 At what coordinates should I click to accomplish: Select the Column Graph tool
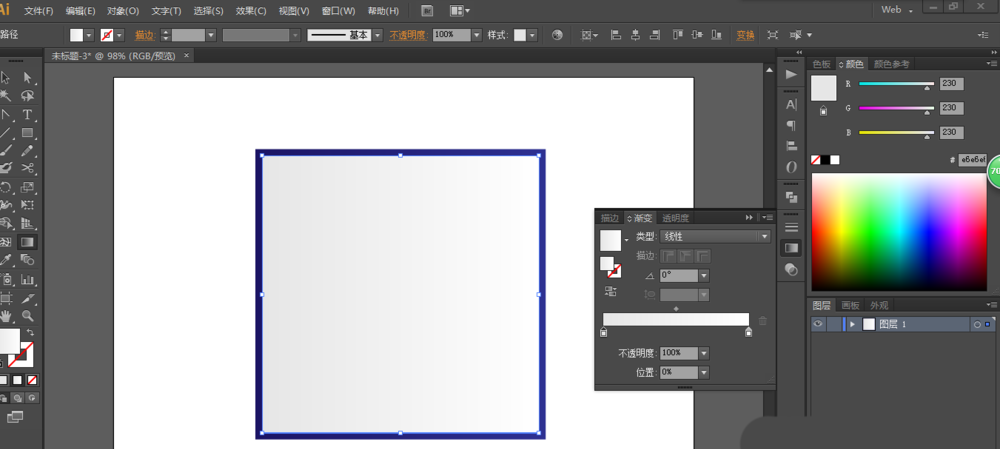27,279
